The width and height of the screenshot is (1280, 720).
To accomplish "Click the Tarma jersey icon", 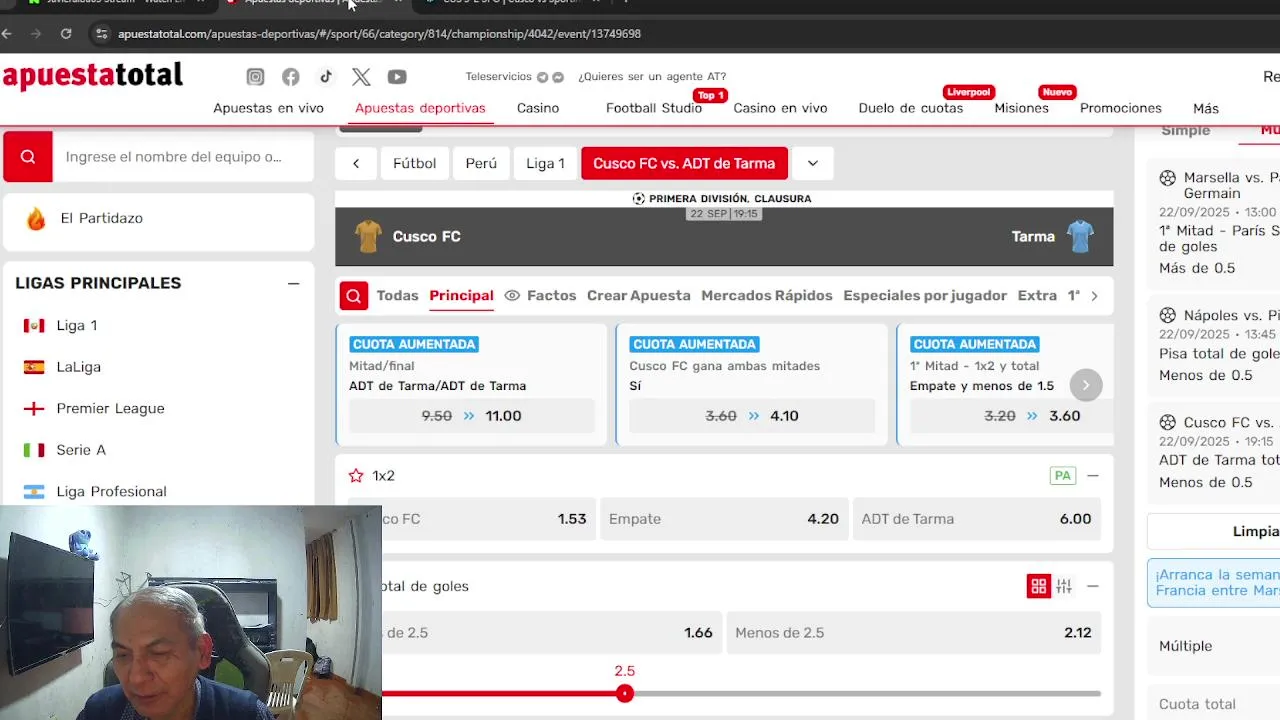I will click(1080, 237).
